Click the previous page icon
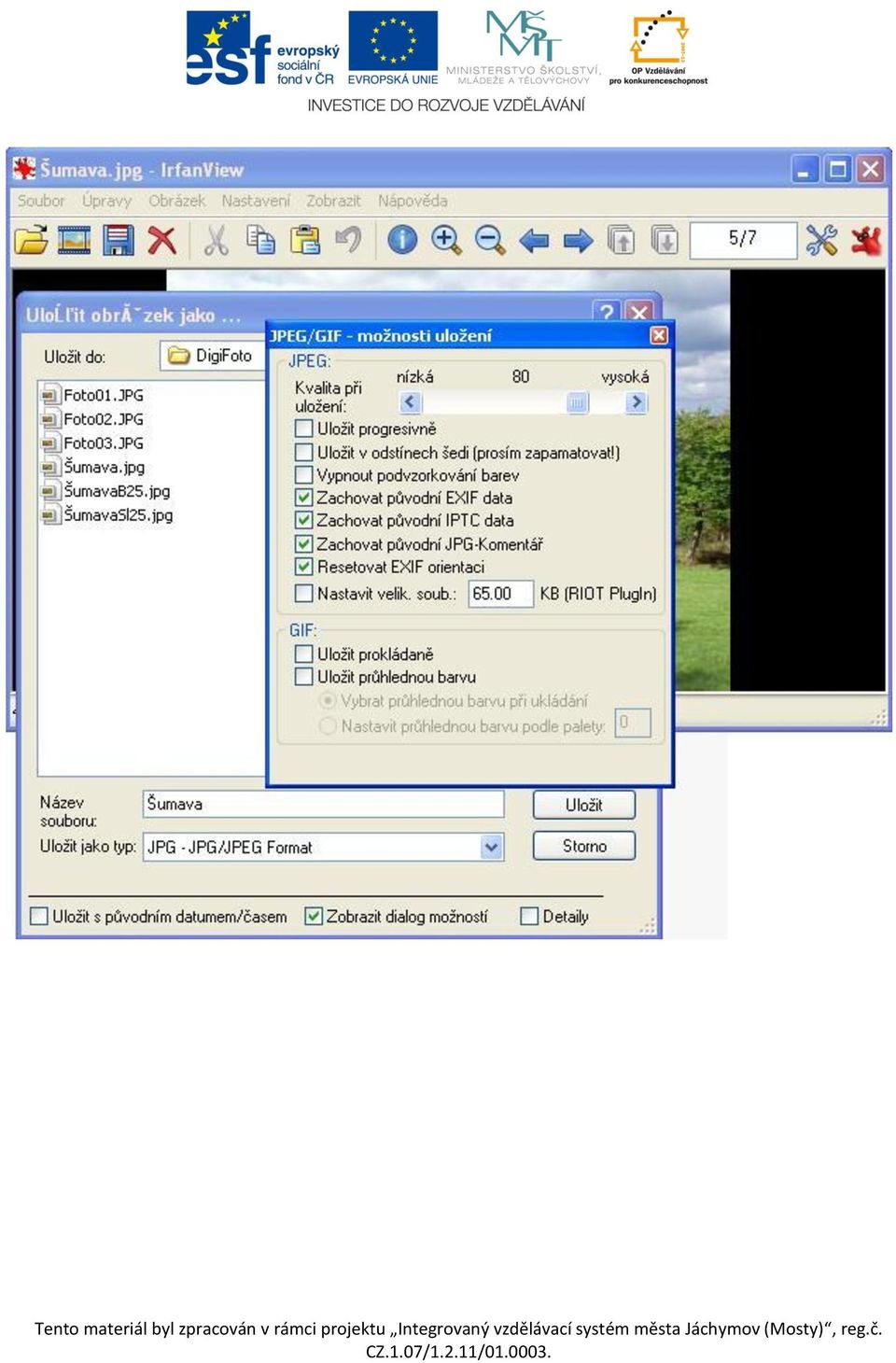 tap(621, 240)
